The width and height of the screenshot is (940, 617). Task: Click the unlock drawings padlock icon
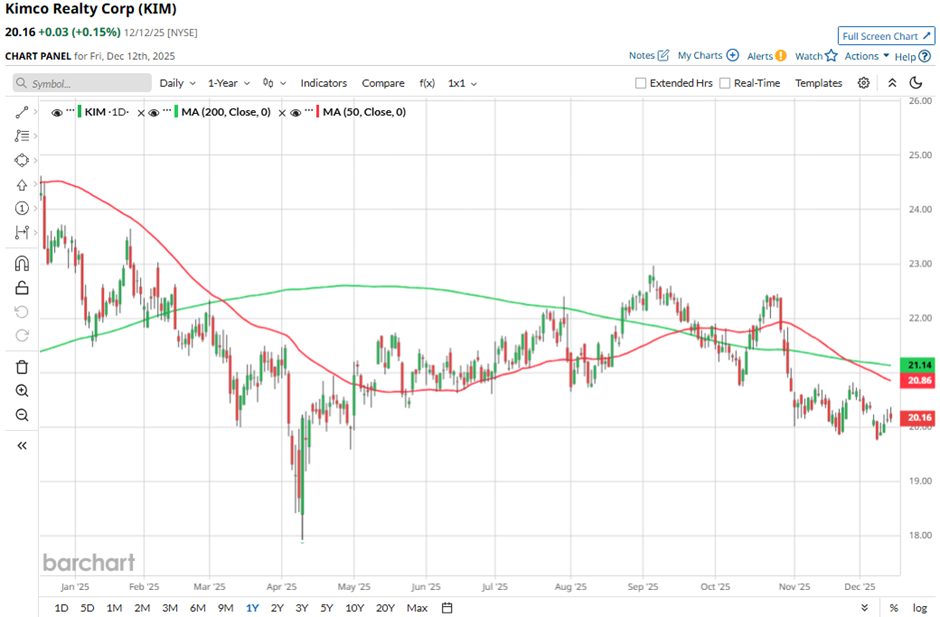[22, 288]
